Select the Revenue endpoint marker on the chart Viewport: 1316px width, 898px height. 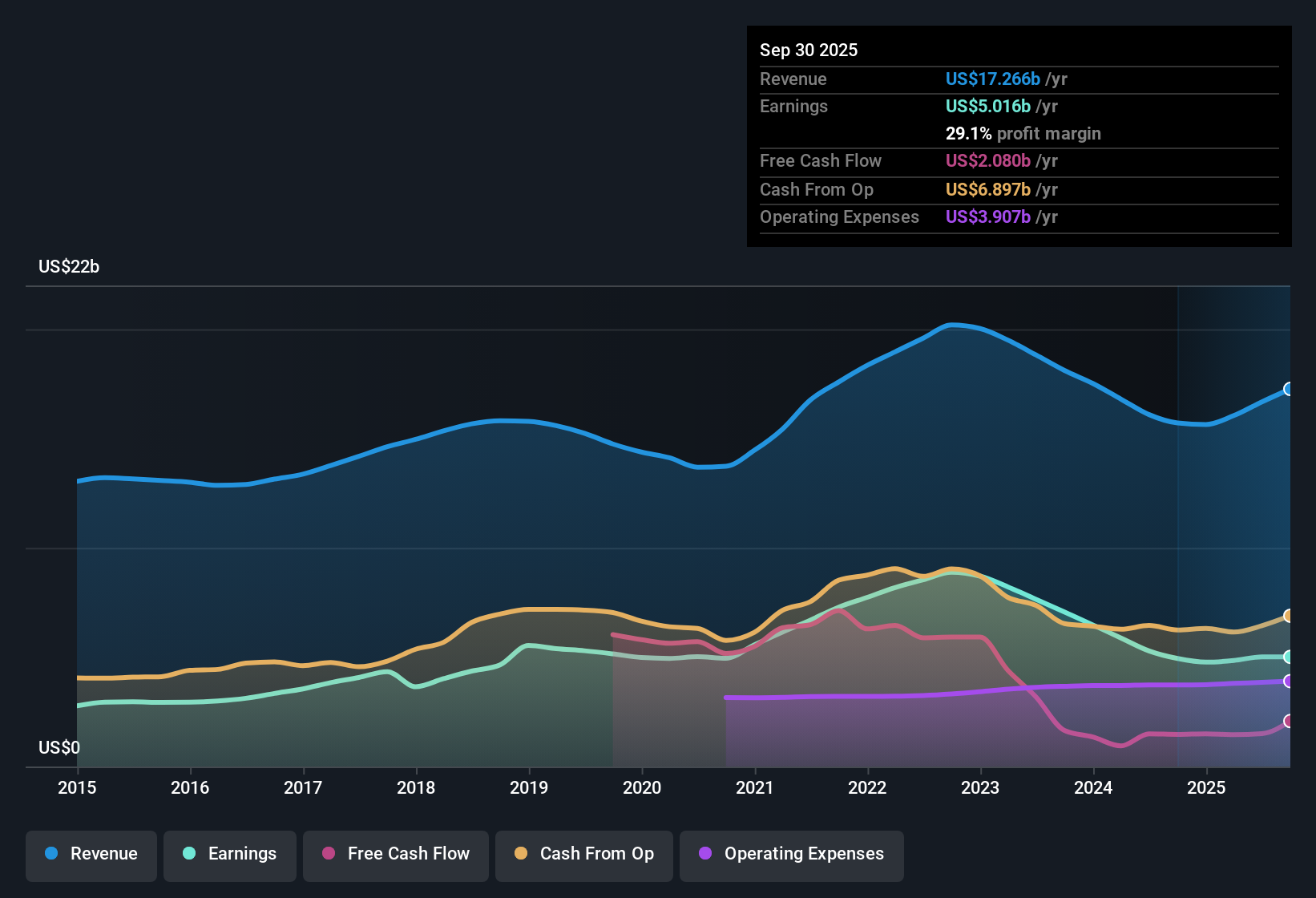click(x=1288, y=389)
